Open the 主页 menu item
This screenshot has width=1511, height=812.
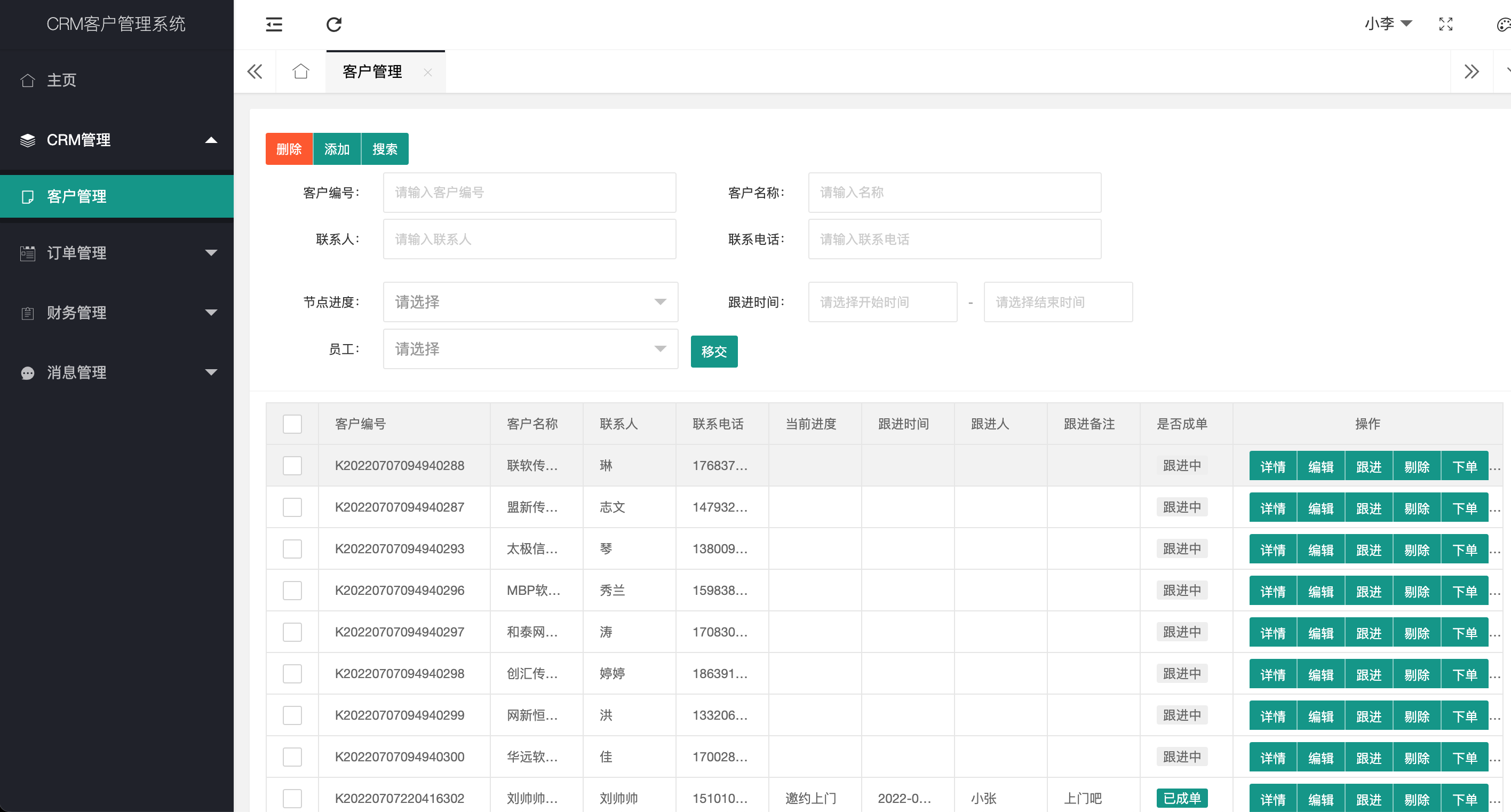coord(117,81)
